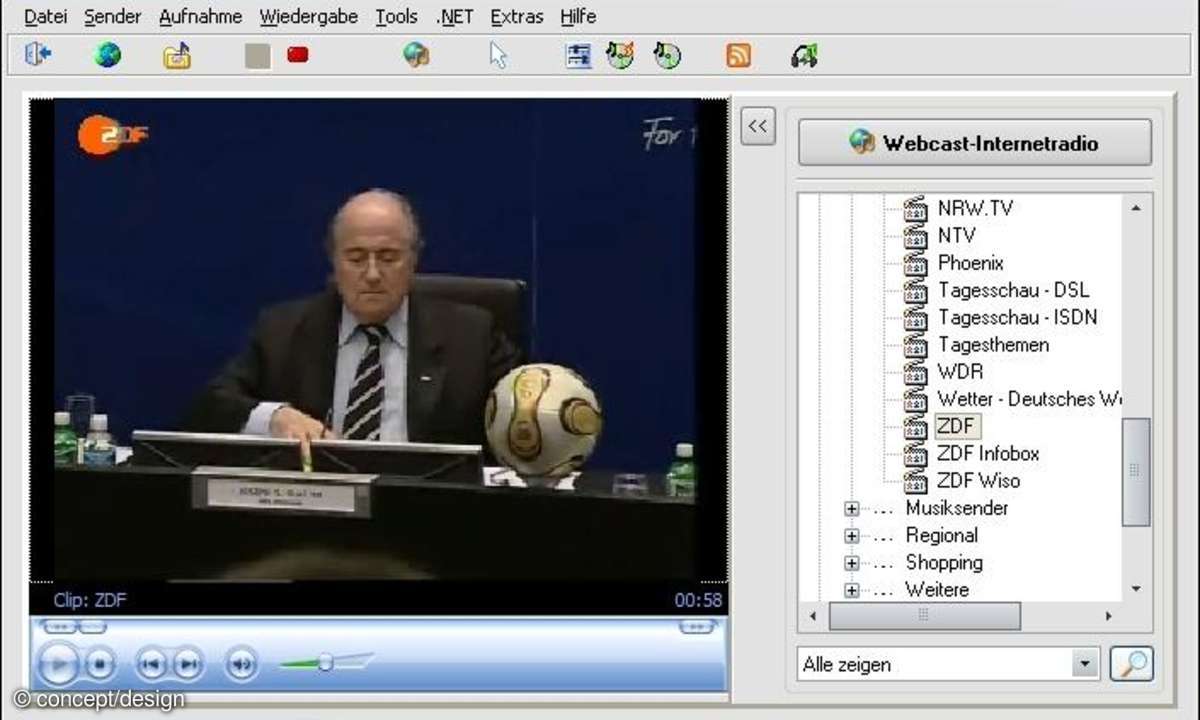
Task: Select the NTV station
Action: click(x=956, y=236)
